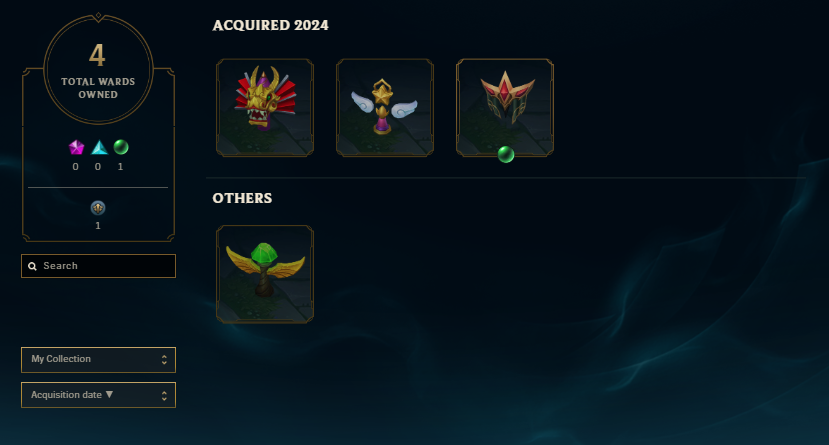Toggle descending arrow beside Acquisition date

[x=109, y=394]
